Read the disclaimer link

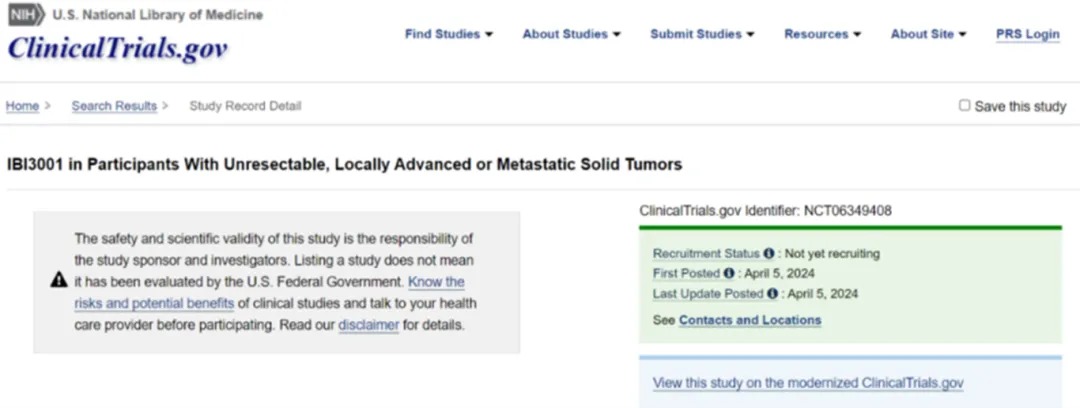coord(368,325)
